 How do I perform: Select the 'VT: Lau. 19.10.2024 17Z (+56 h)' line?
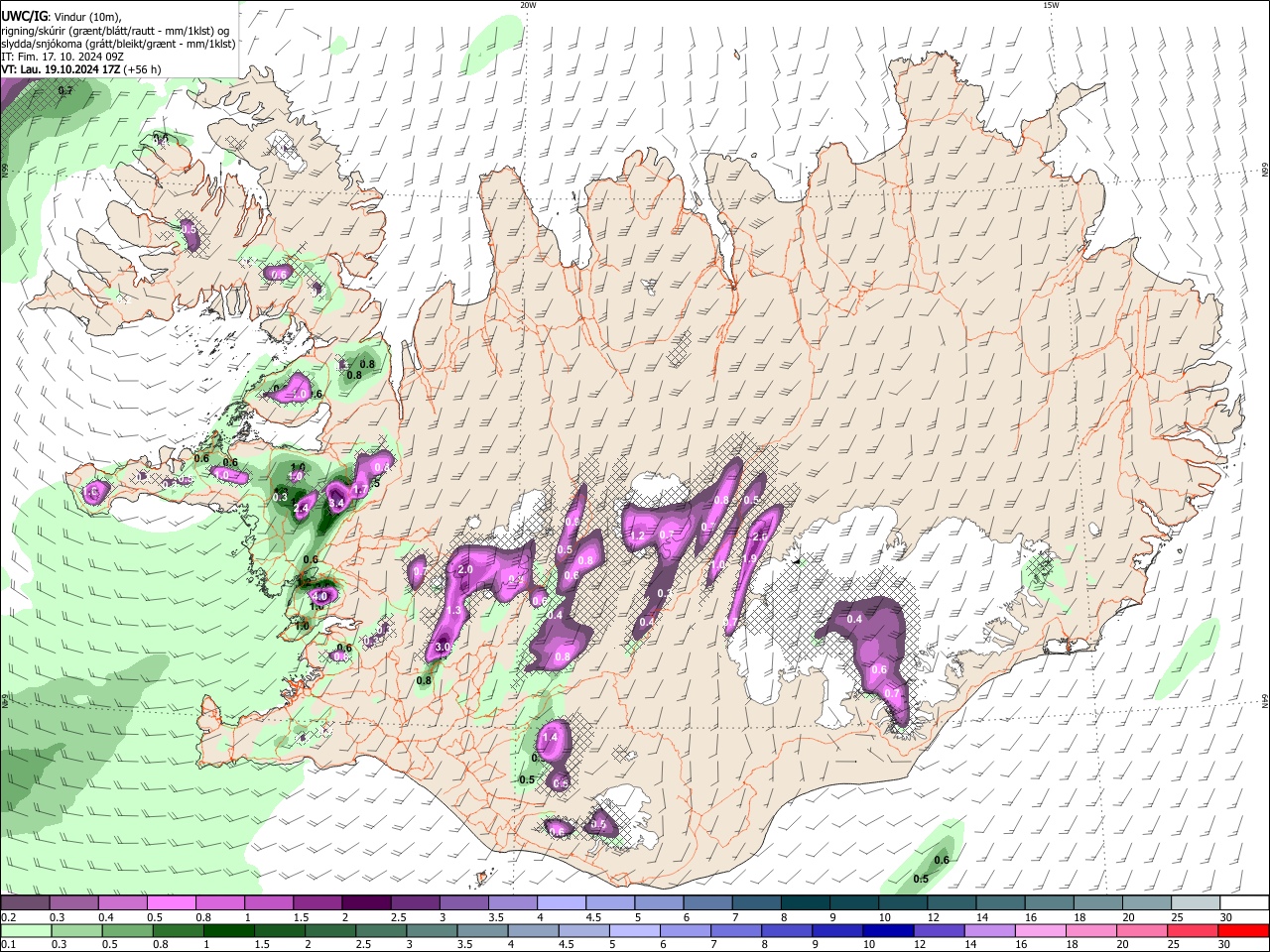point(81,69)
